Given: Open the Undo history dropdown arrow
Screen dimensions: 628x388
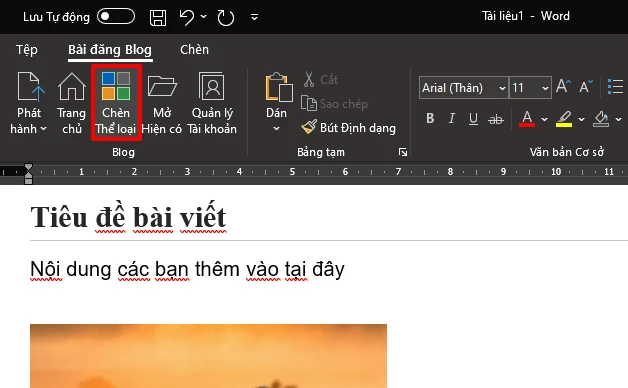Looking at the screenshot, I should [203, 16].
